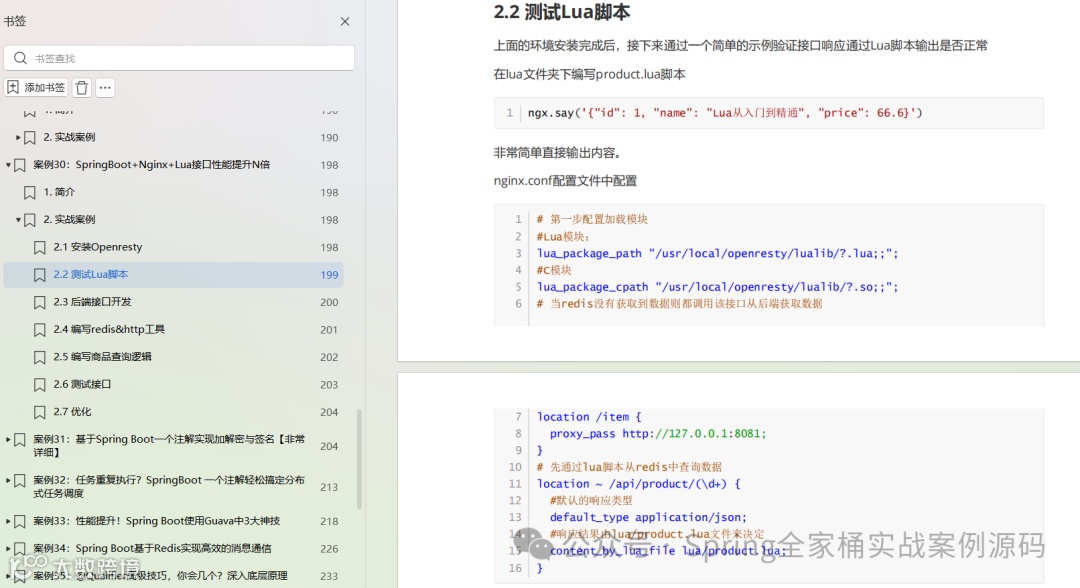
Task: Click '在lua文件夹下编写product.lua脚本' text
Action: click(590, 74)
